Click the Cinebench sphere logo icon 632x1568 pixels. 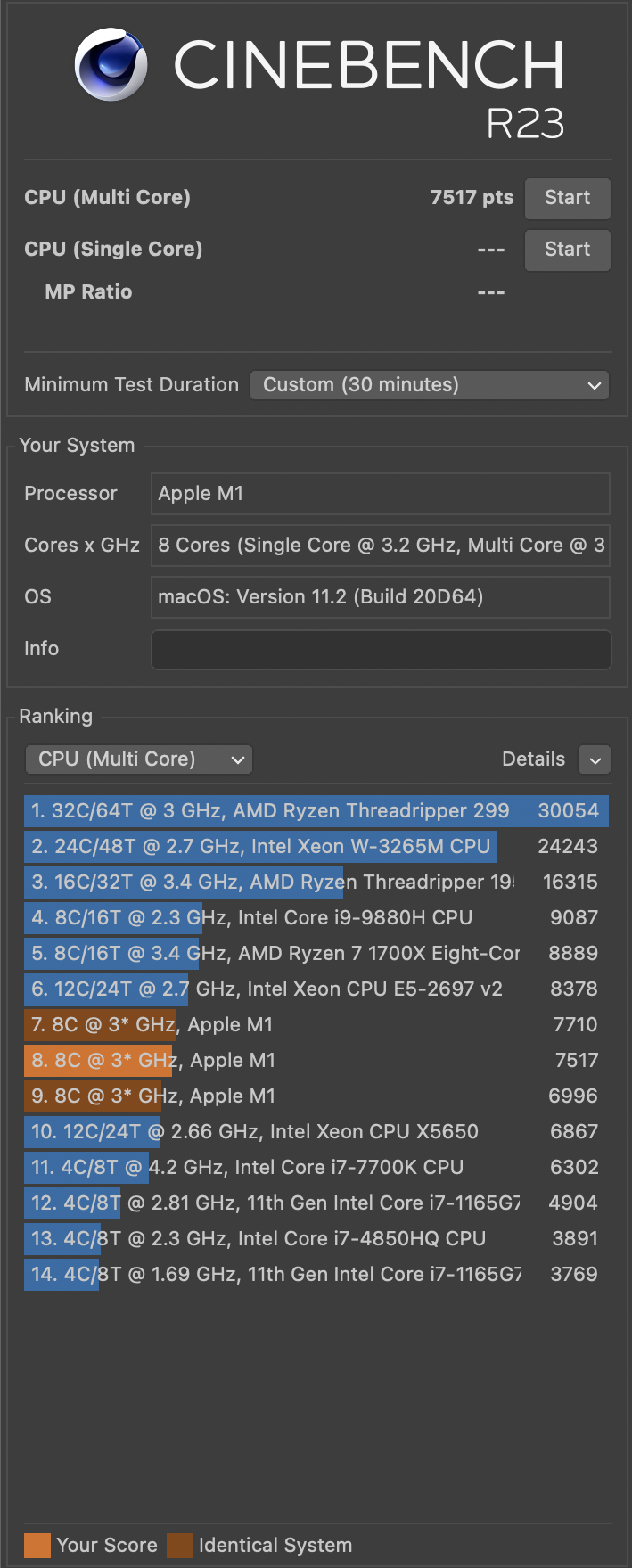tap(111, 64)
